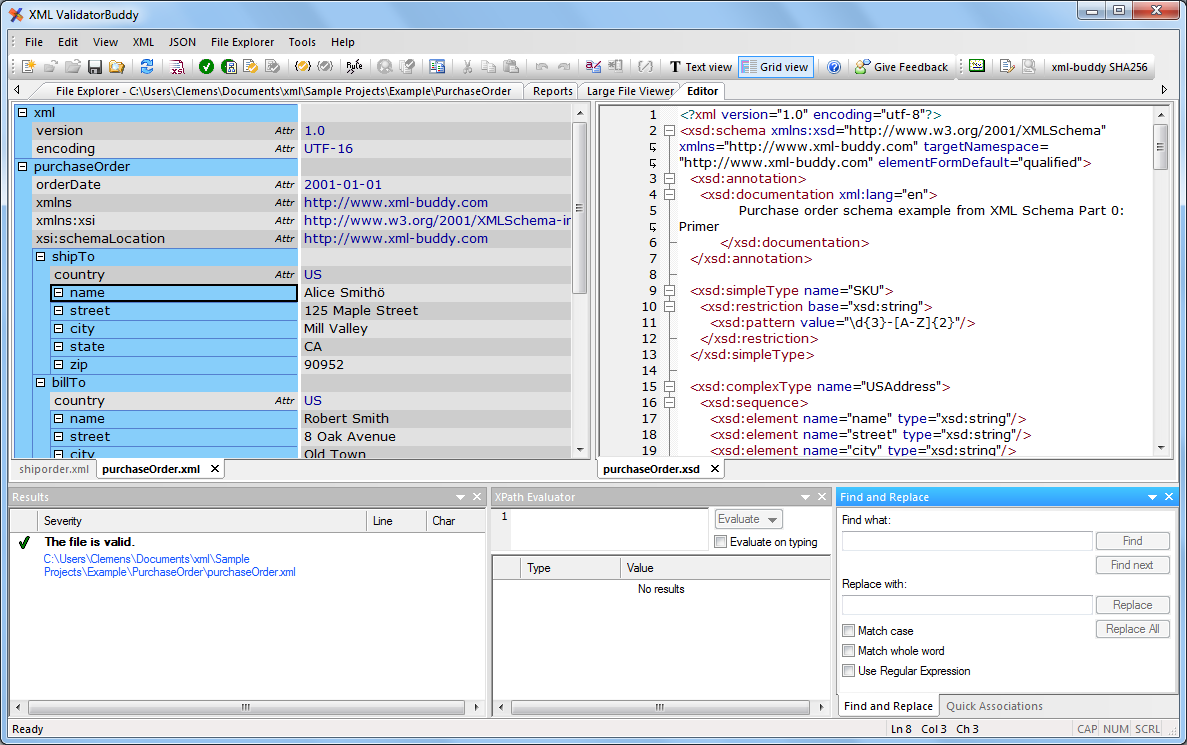Click the Replace All button
Viewport: 1187px width, 745px height.
[x=1132, y=629]
